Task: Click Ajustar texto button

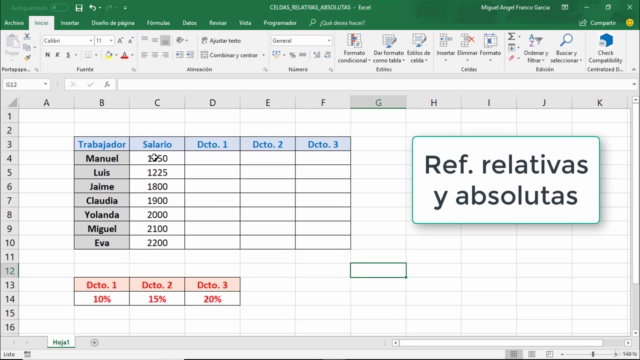Action: tap(221, 40)
